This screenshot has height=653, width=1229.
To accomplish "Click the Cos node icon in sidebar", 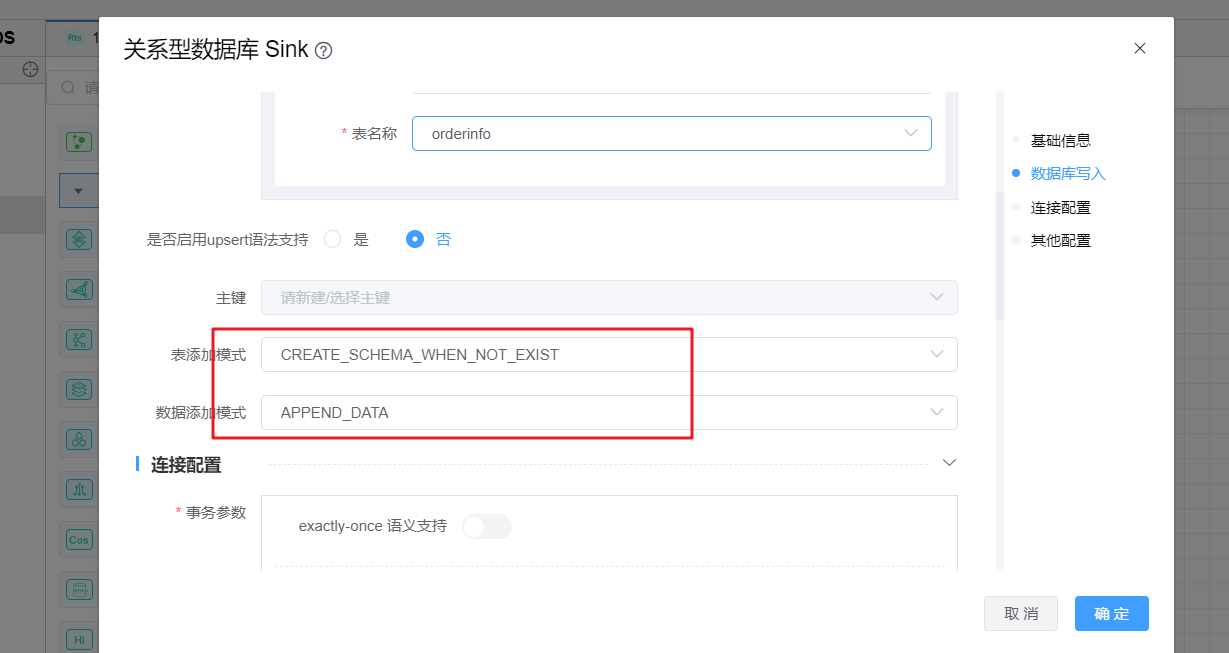I will (x=78, y=540).
